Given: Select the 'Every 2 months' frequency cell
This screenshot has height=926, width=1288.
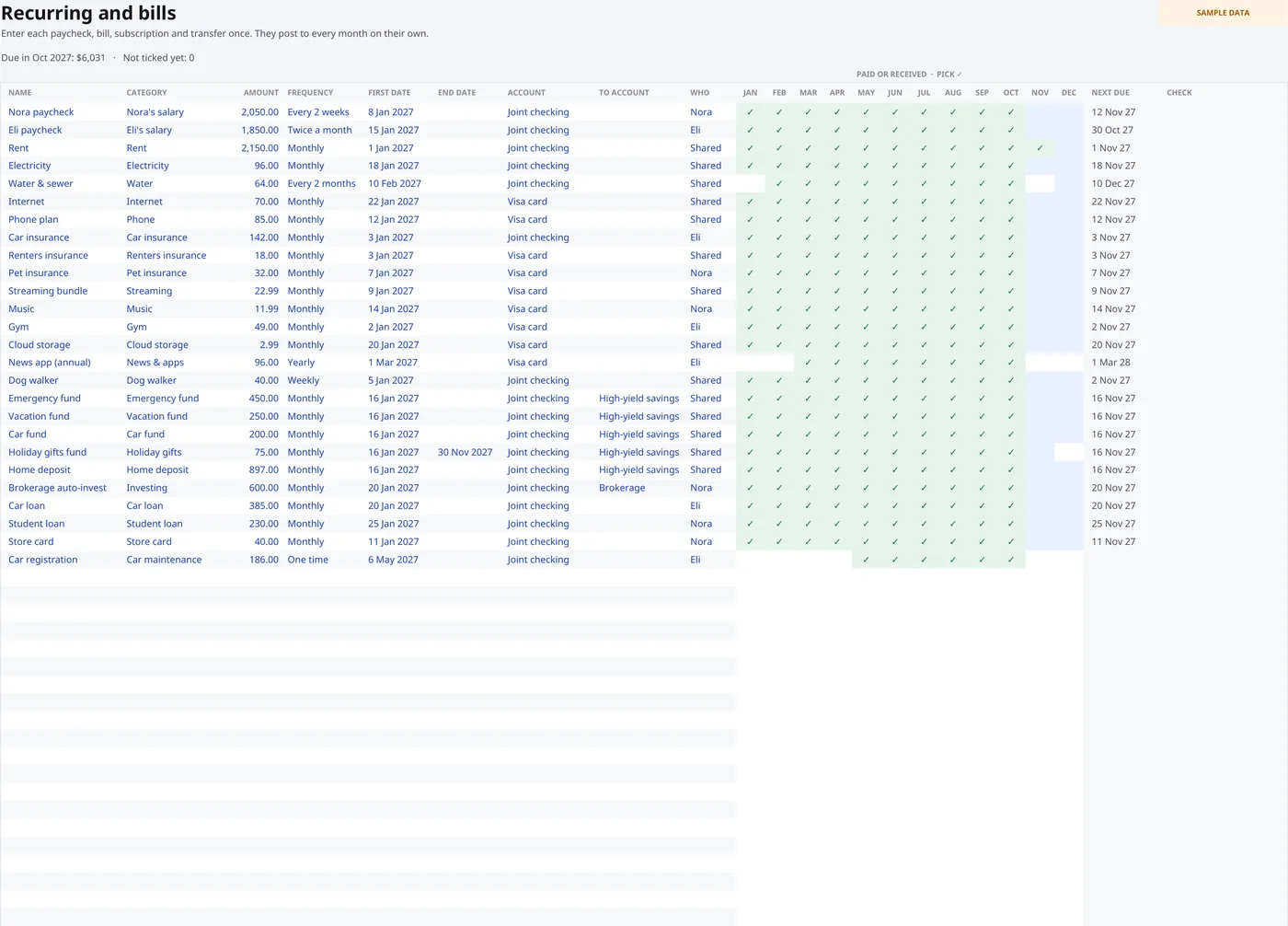Looking at the screenshot, I should 324,183.
